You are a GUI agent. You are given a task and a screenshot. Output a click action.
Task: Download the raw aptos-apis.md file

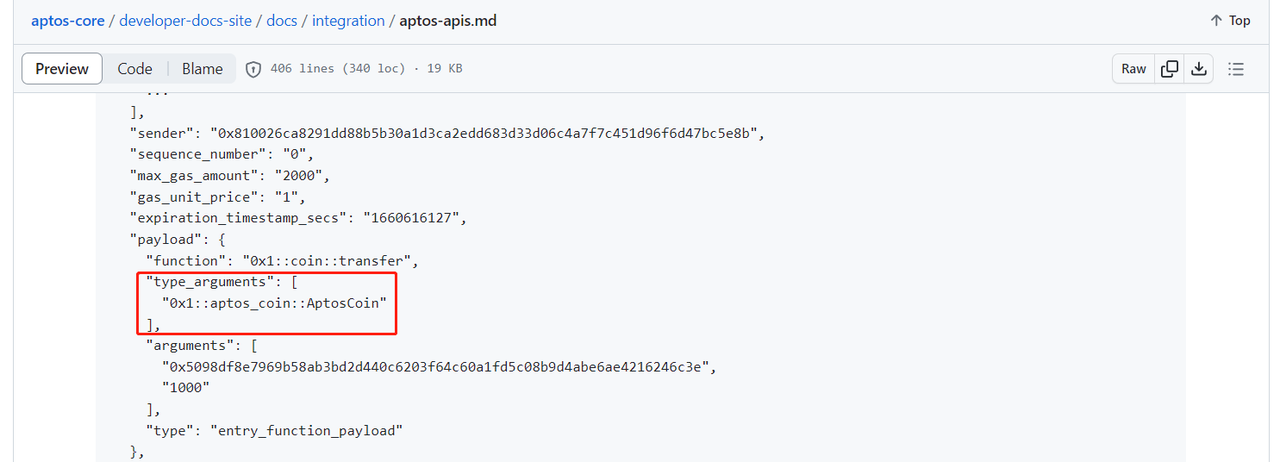pyautogui.click(x=1198, y=69)
